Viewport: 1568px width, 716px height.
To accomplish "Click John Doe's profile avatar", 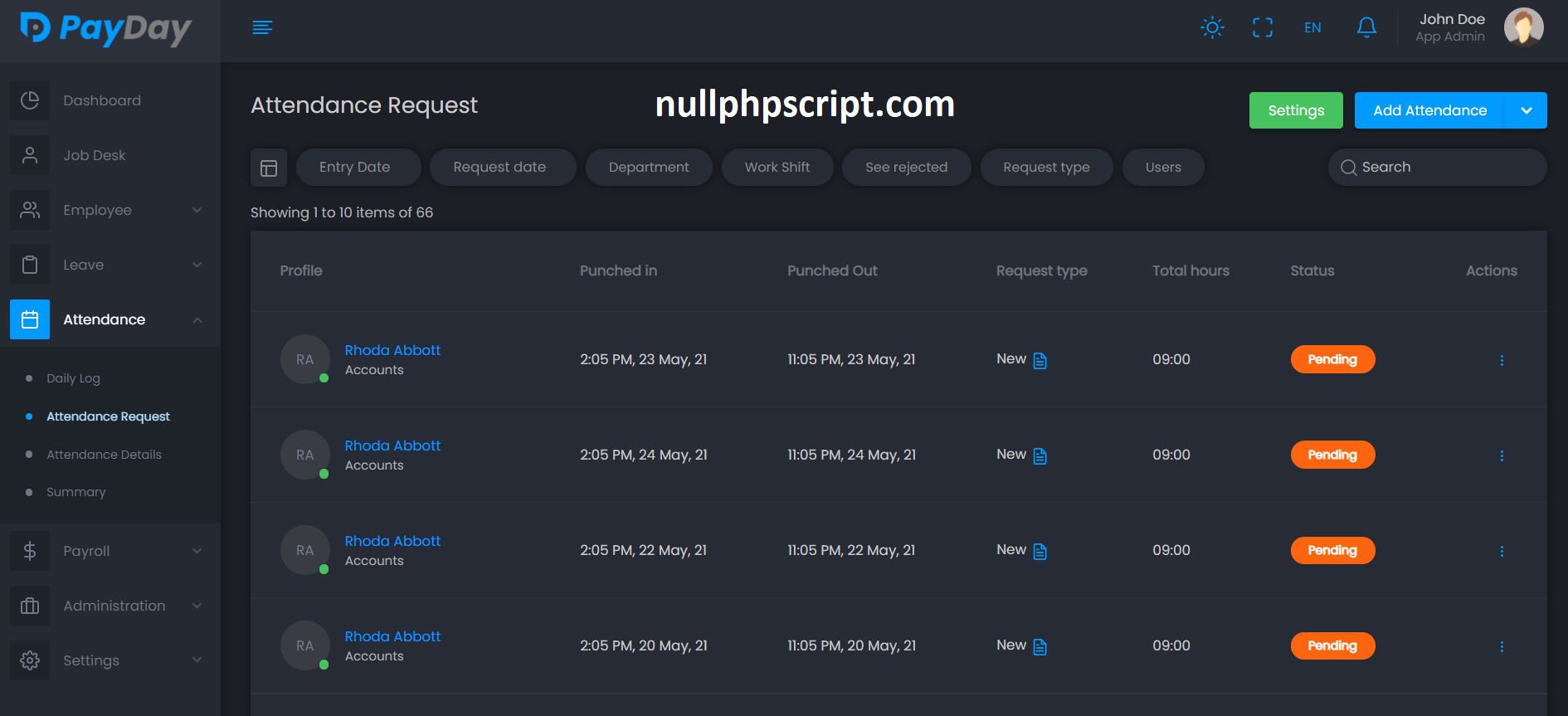I will click(1523, 27).
